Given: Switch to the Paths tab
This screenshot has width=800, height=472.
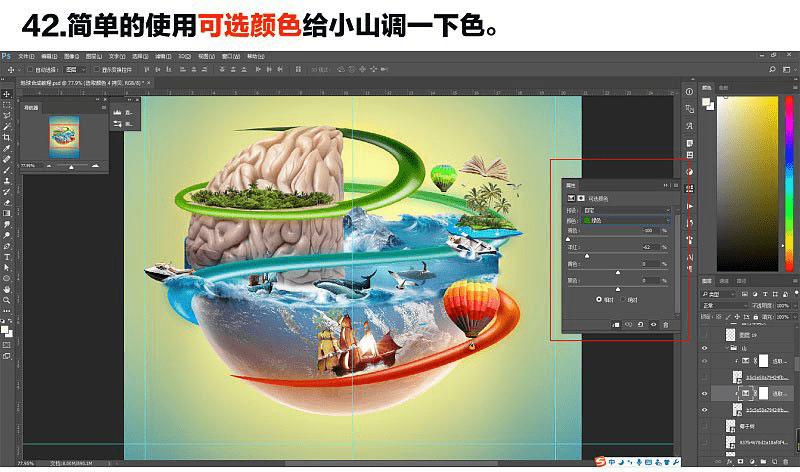Looking at the screenshot, I should tap(742, 281).
